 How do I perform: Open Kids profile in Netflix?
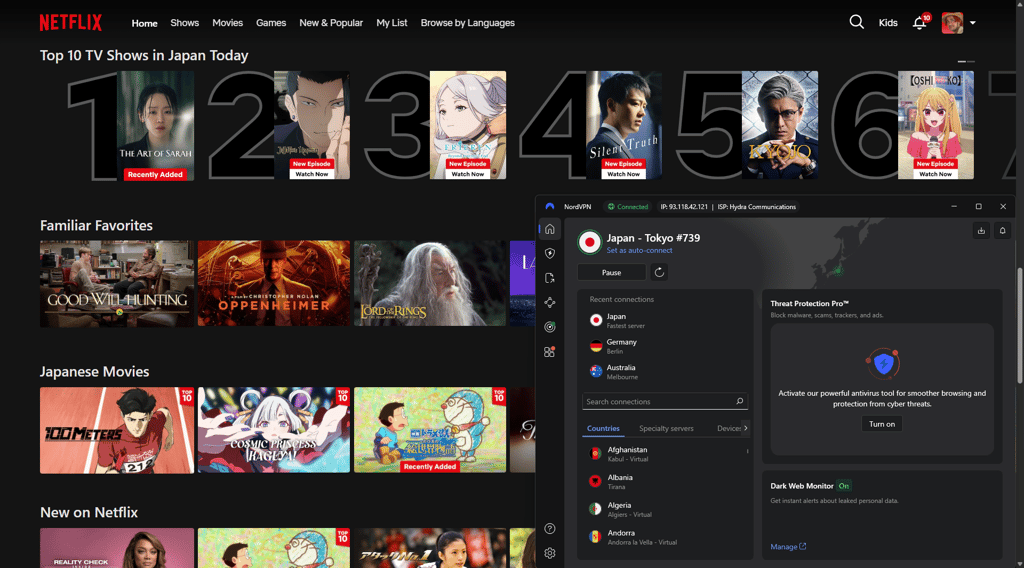point(888,23)
